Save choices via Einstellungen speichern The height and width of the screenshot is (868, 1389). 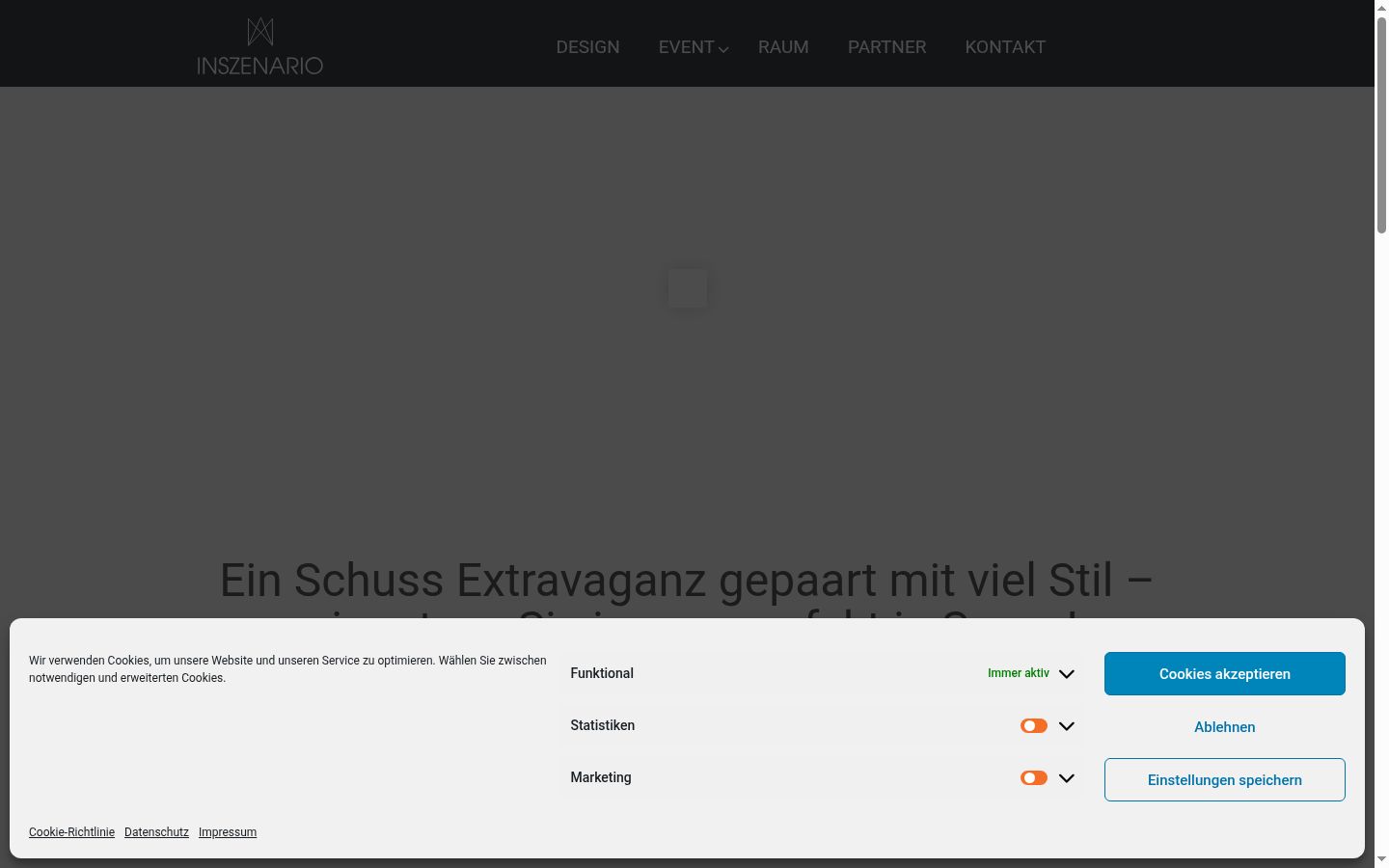1224,779
